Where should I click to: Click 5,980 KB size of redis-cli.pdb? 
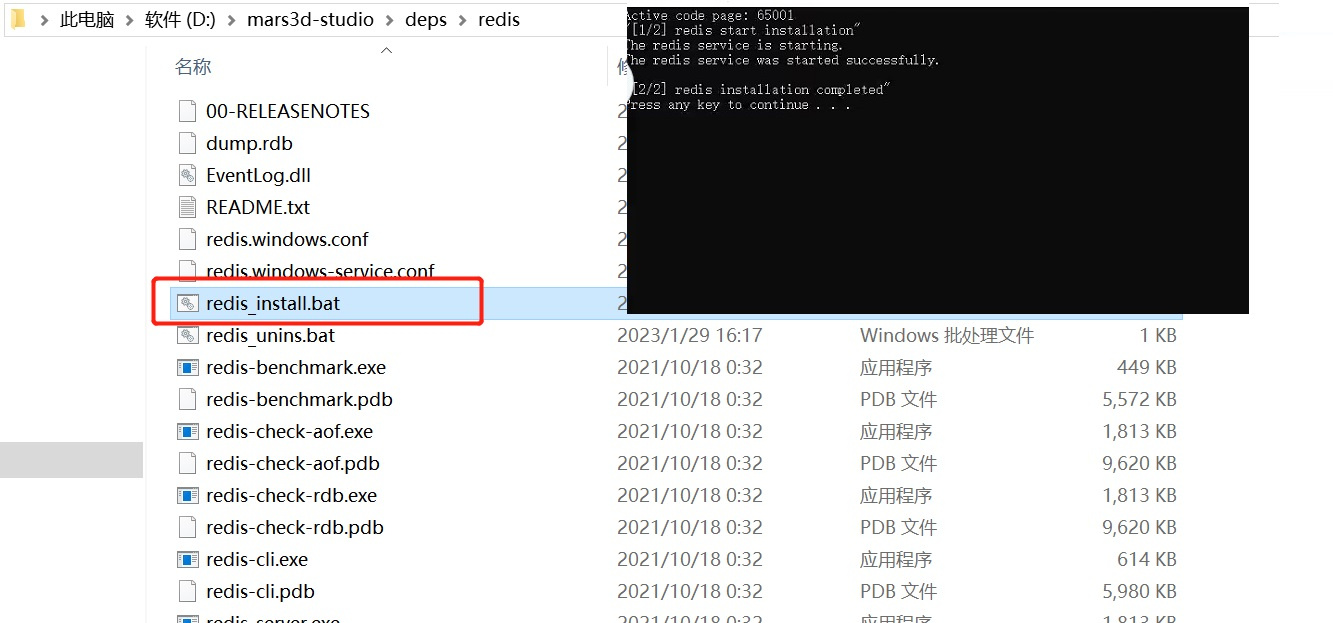coord(1139,591)
